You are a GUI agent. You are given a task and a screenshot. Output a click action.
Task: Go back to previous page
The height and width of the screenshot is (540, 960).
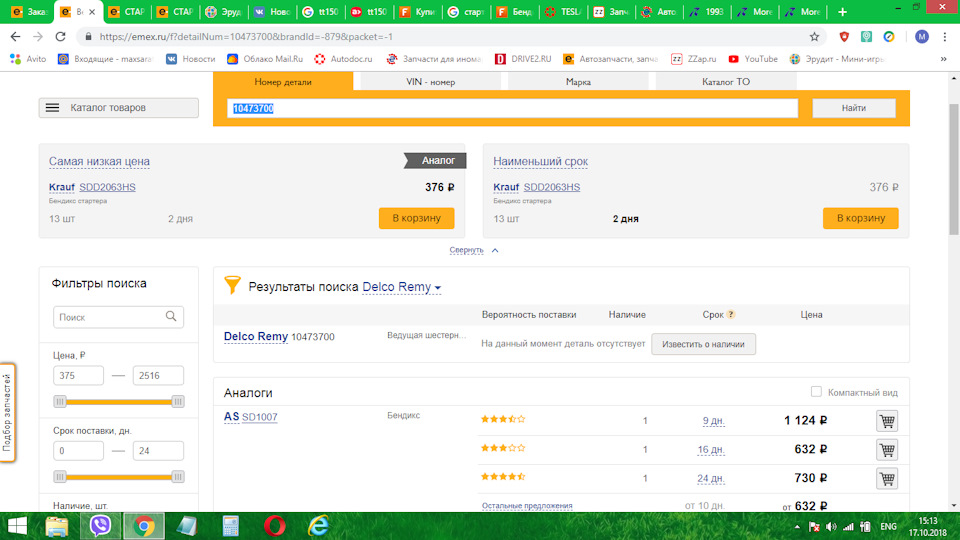pyautogui.click(x=15, y=37)
